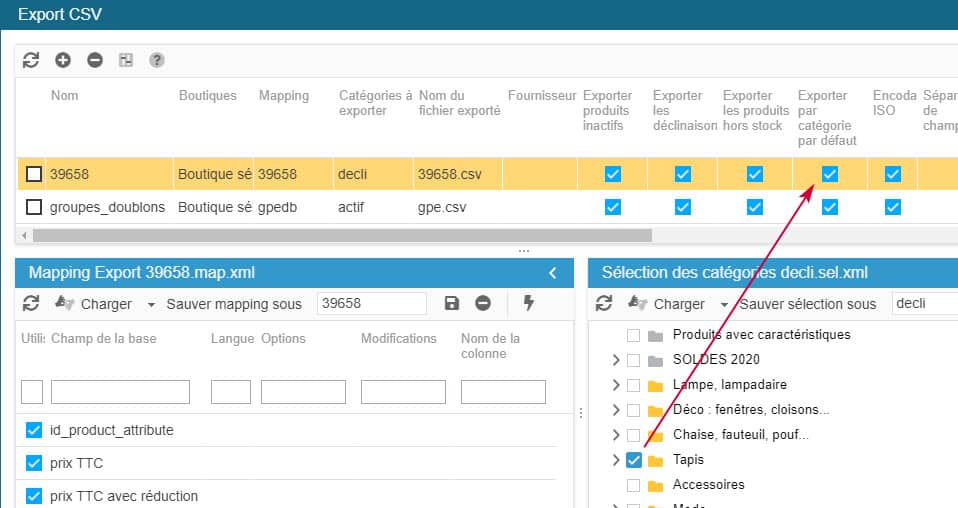Uncheck the Tapis category checkbox
This screenshot has width=958, height=508.
[634, 460]
